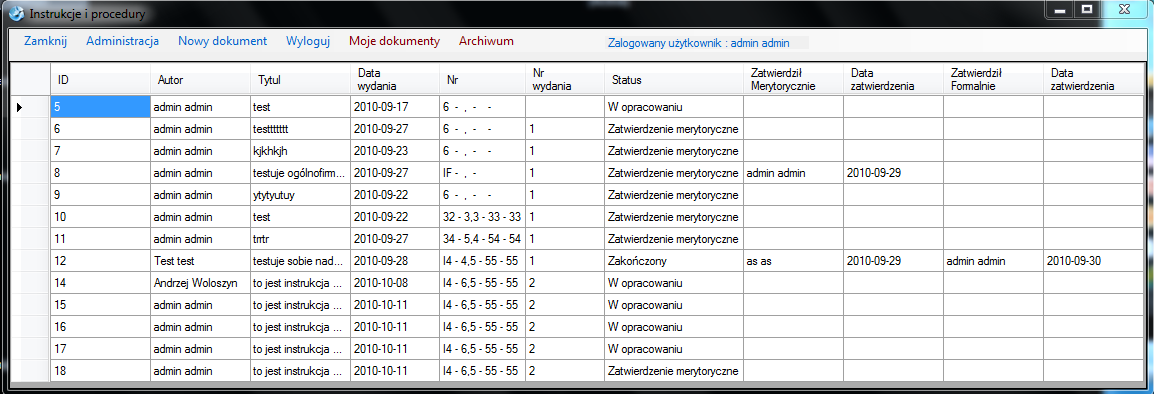Click the title cell 'ytytyutuy'
Viewport: 1154px width, 394px height.
coord(300,195)
